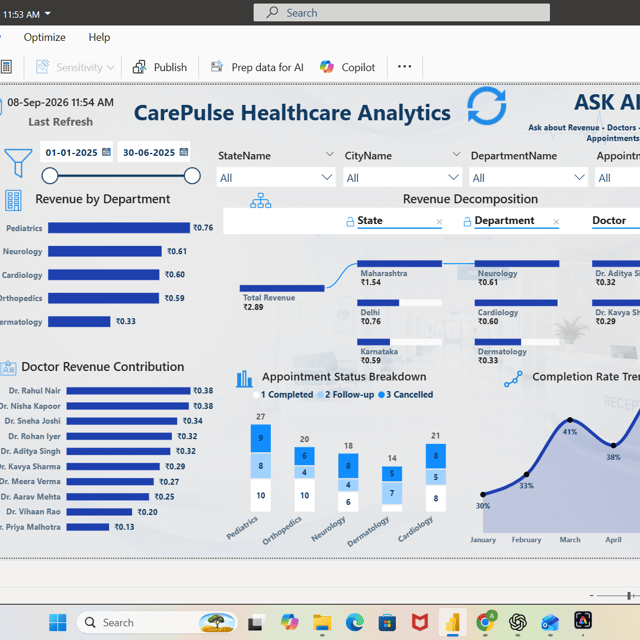The width and height of the screenshot is (640, 640).
Task: Remove the Department level with its X
Action: coord(556,222)
